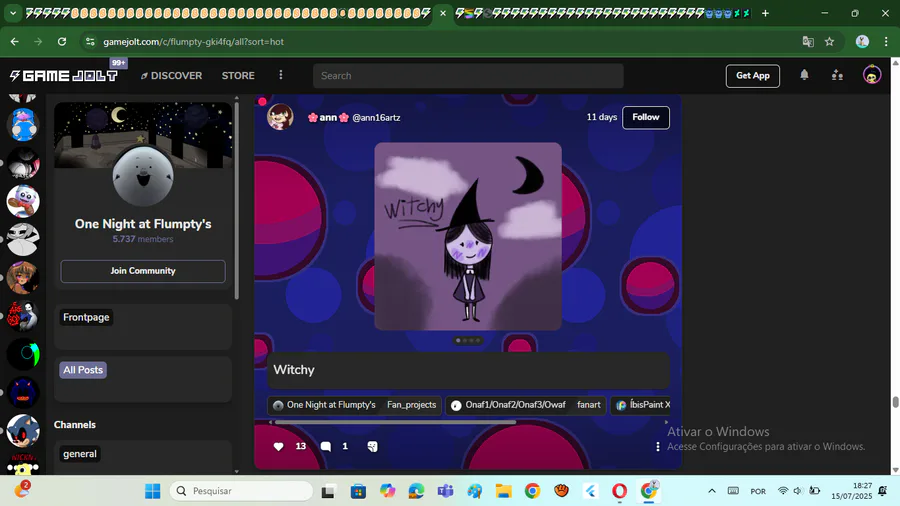Select the Frontpage channel
The image size is (900, 506).
[86, 317]
